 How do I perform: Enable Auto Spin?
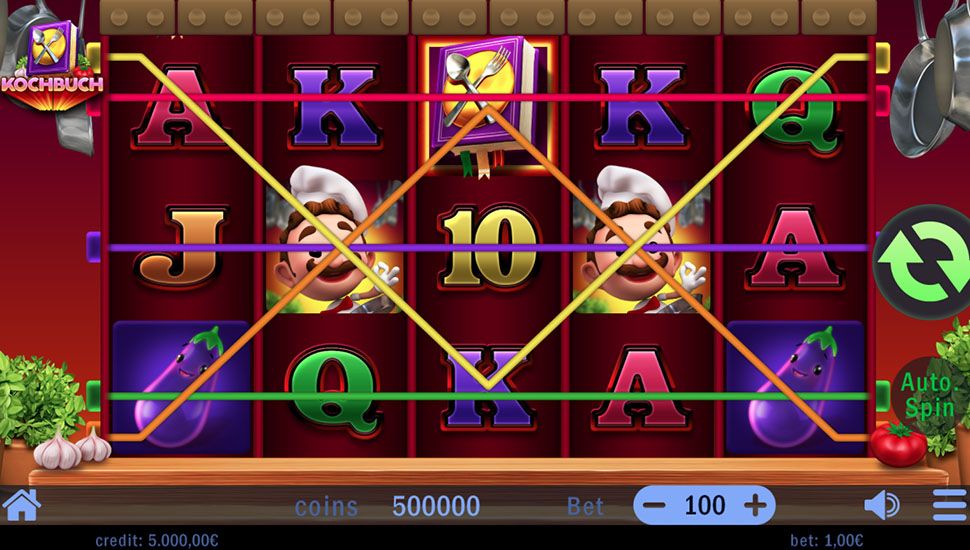(927, 395)
